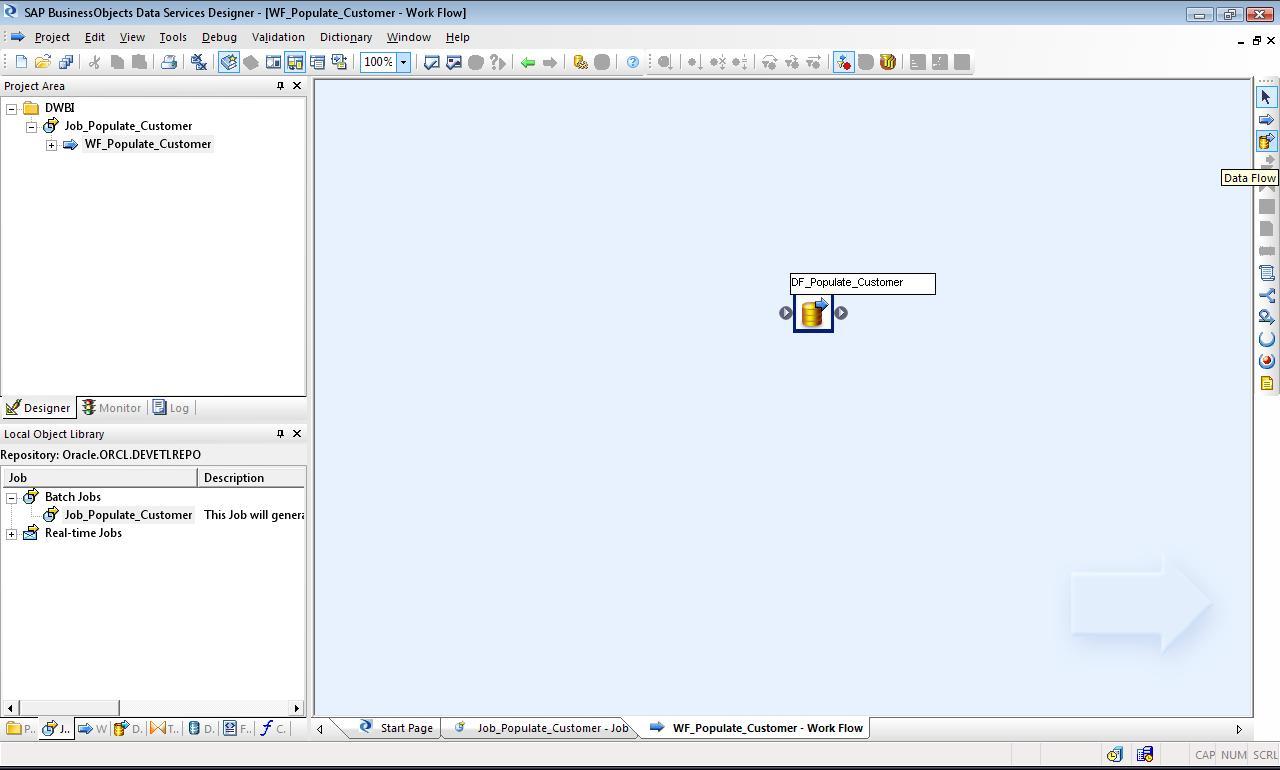Image resolution: width=1280 pixels, height=770 pixels.
Task: Select the DF_Populate_Customer data flow icon
Action: point(813,313)
